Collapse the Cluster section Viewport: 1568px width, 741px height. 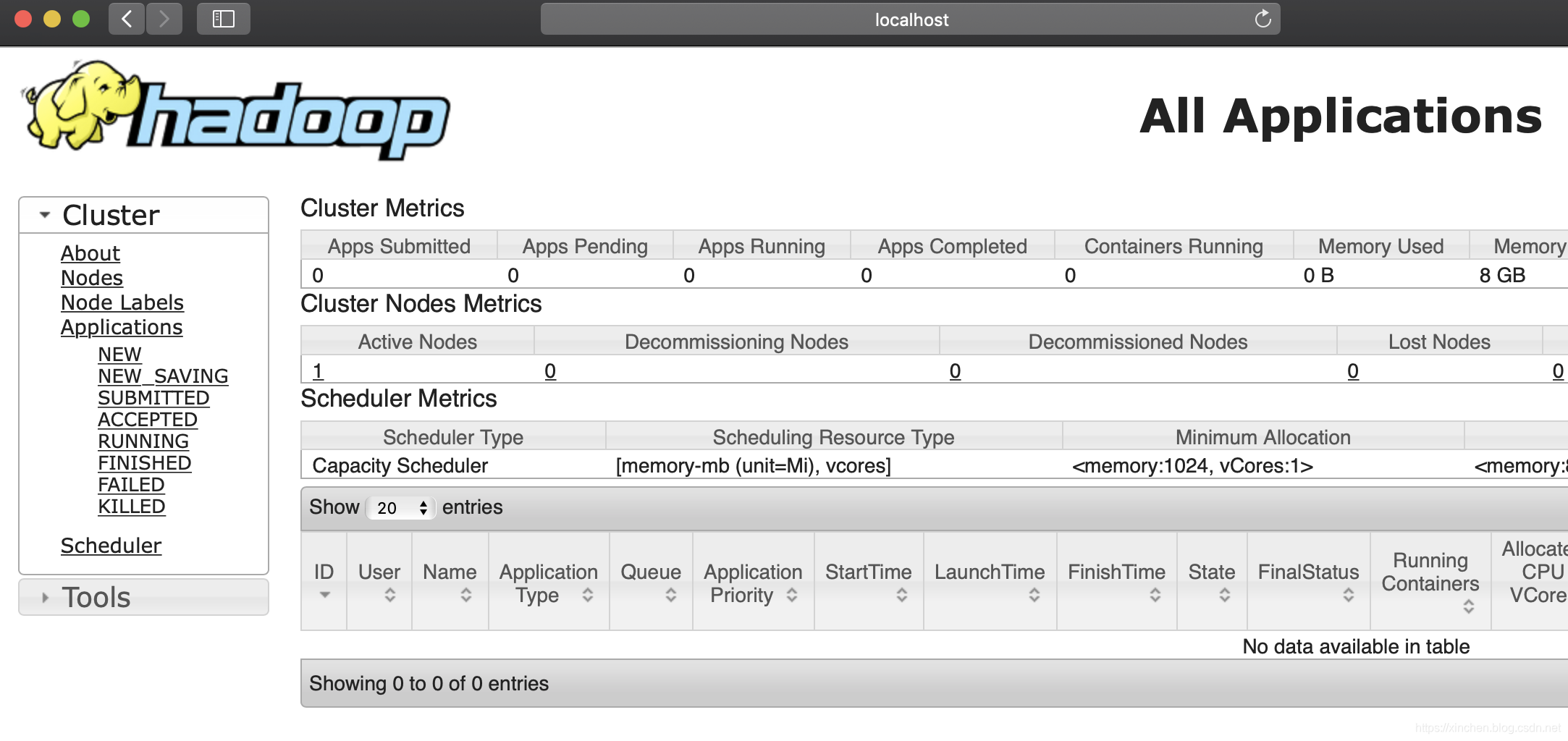point(45,215)
